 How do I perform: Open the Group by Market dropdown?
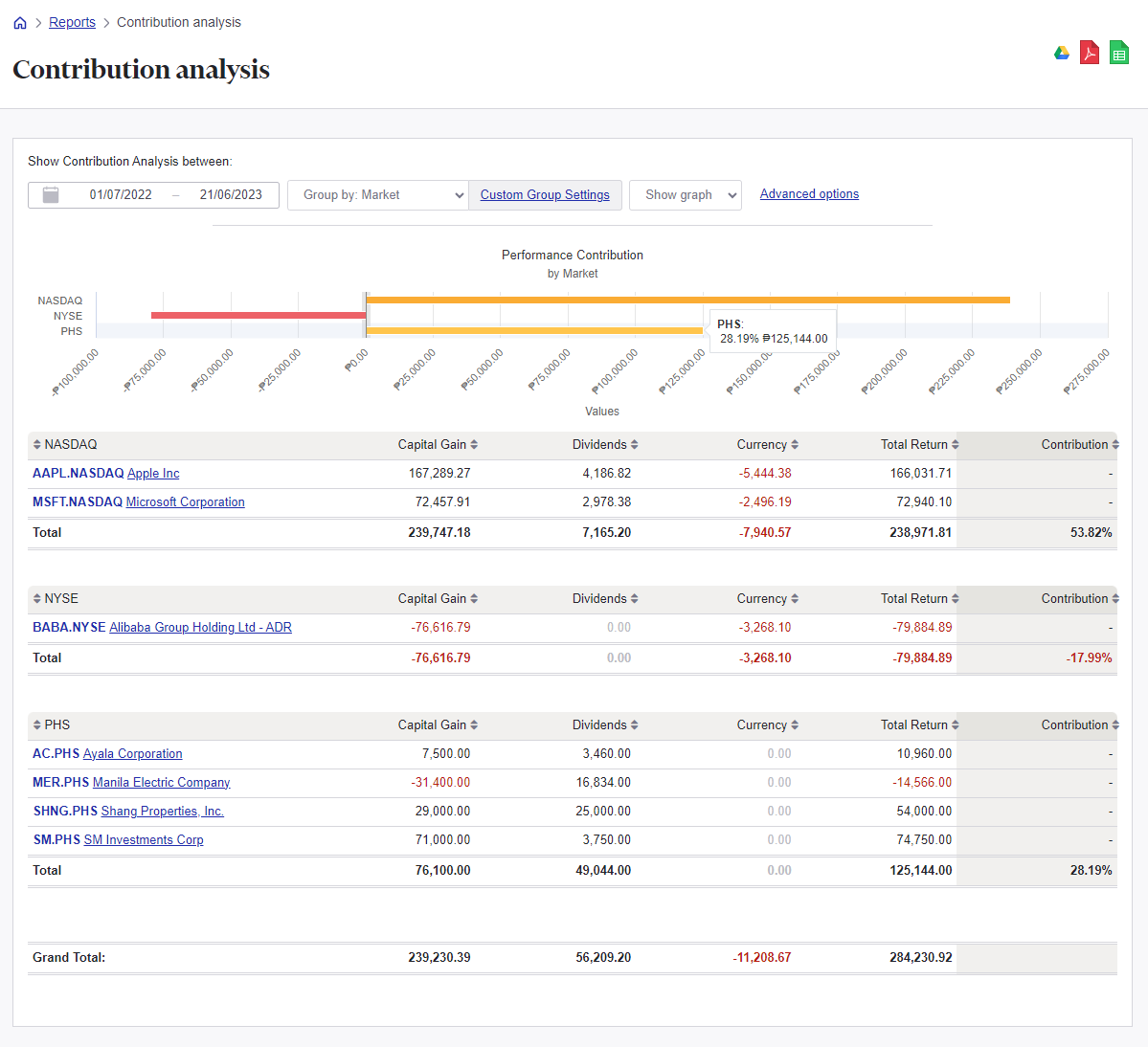tap(377, 194)
